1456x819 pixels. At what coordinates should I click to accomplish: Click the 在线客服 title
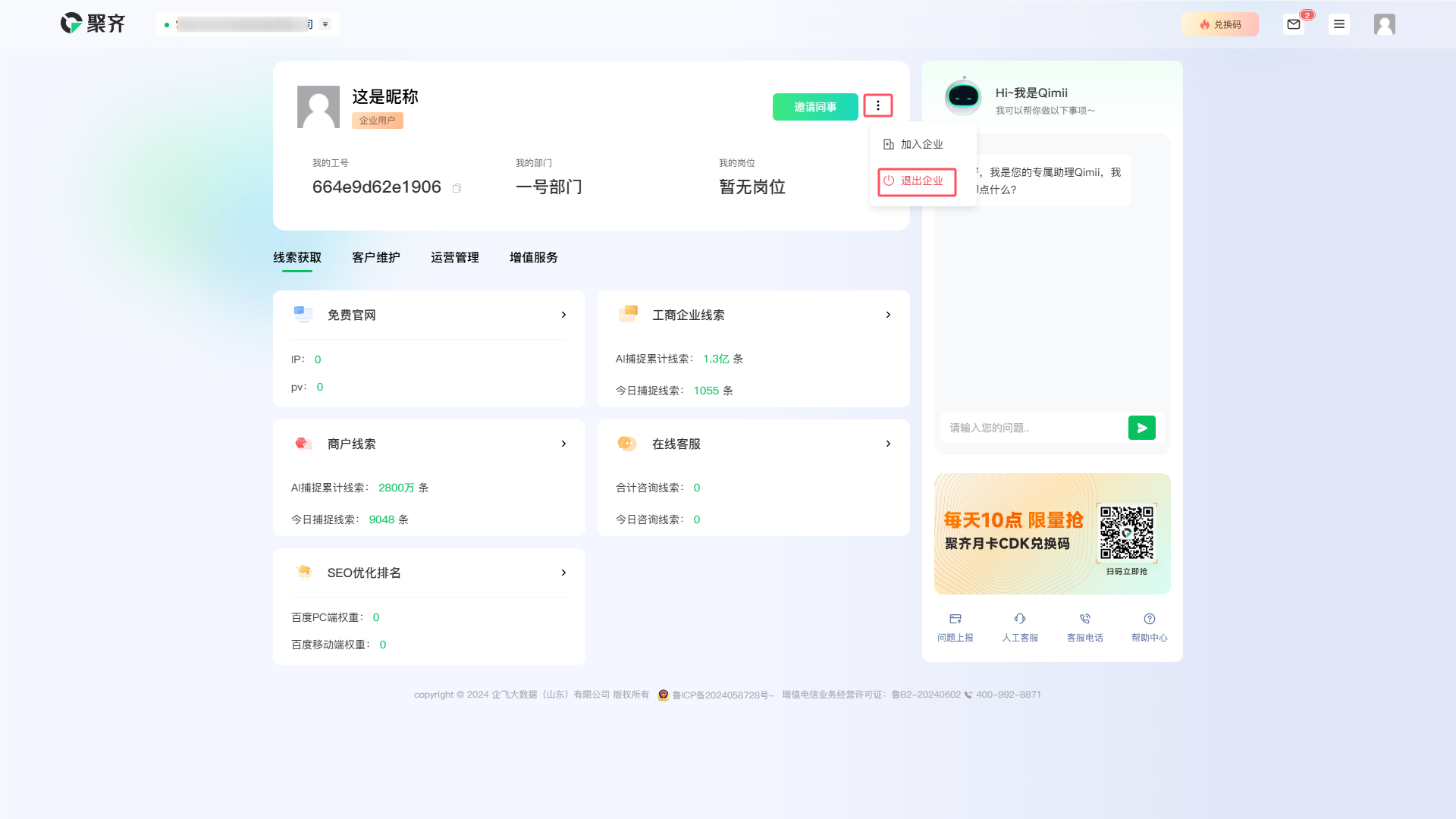(x=676, y=444)
